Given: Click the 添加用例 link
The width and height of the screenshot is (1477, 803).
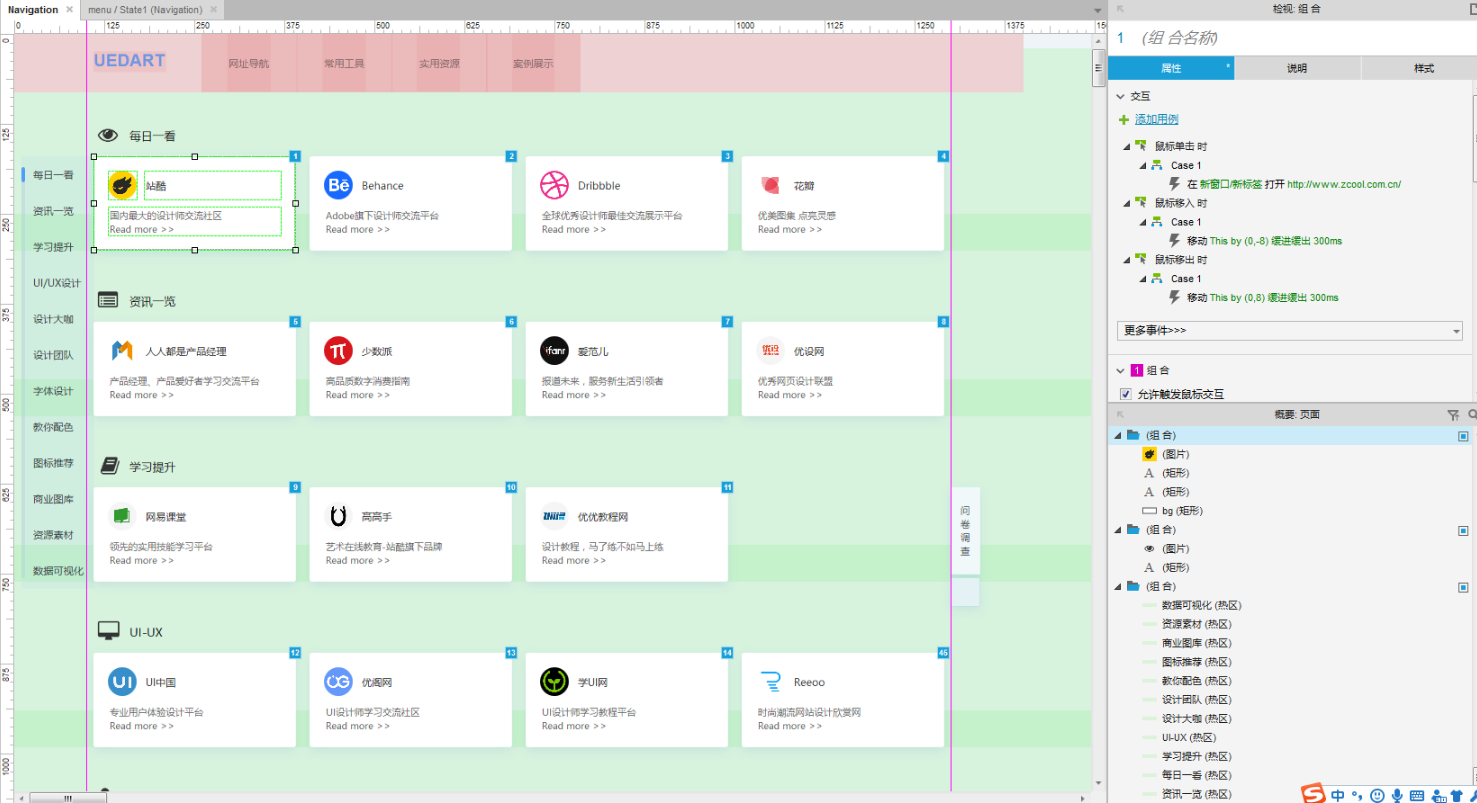Looking at the screenshot, I should pyautogui.click(x=1156, y=119).
